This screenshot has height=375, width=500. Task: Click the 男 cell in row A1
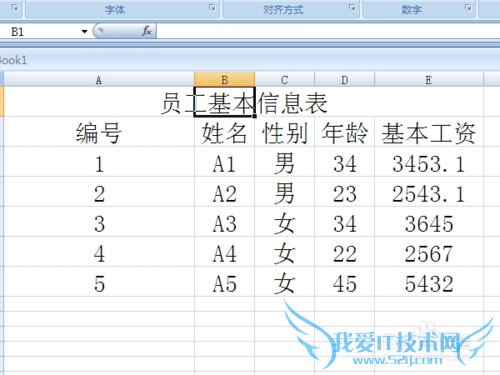tap(285, 162)
